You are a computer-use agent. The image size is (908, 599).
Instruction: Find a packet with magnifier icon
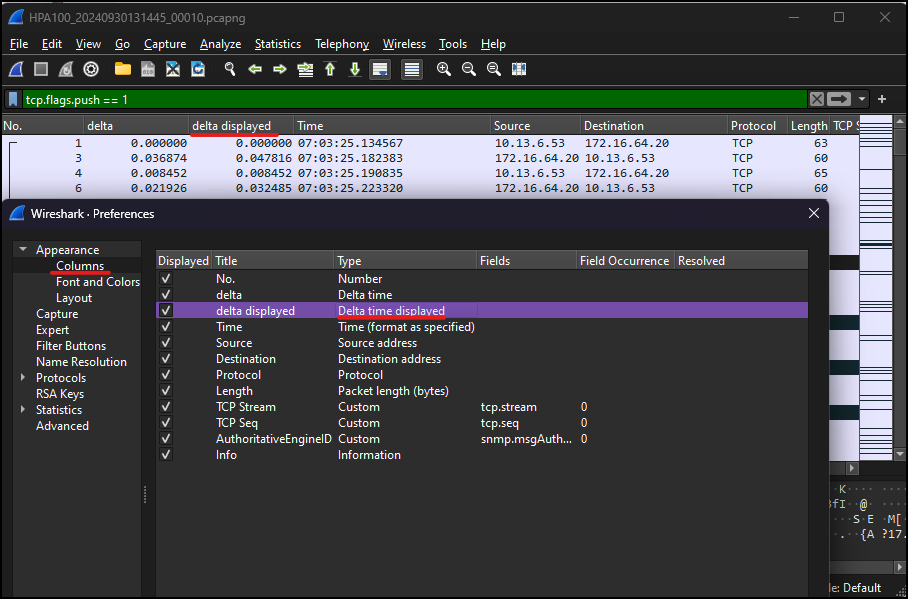tap(230, 70)
